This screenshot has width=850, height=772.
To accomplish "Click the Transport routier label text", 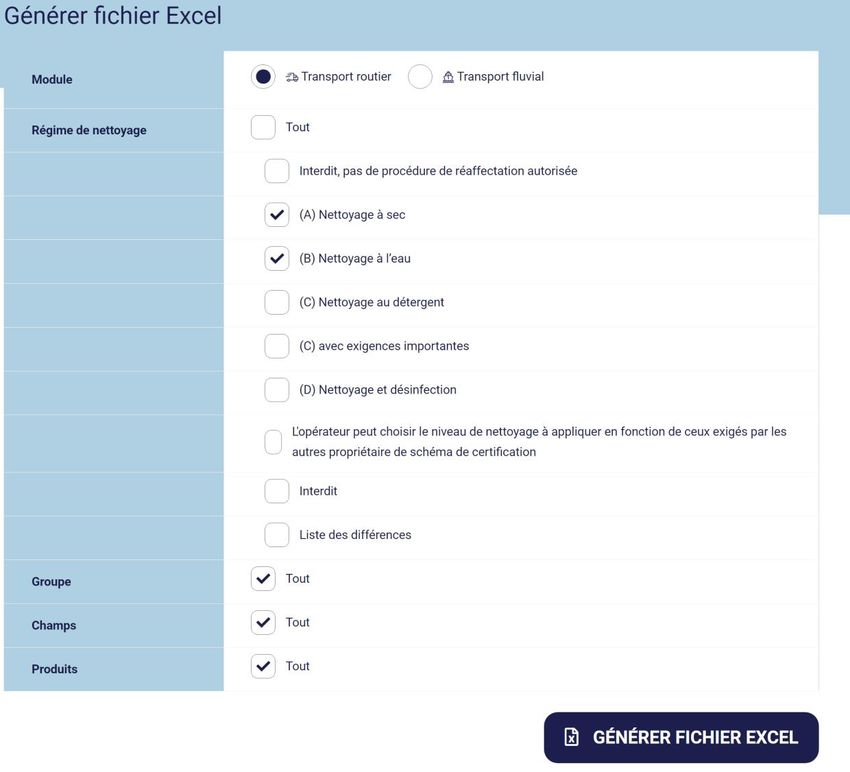I will 346,77.
